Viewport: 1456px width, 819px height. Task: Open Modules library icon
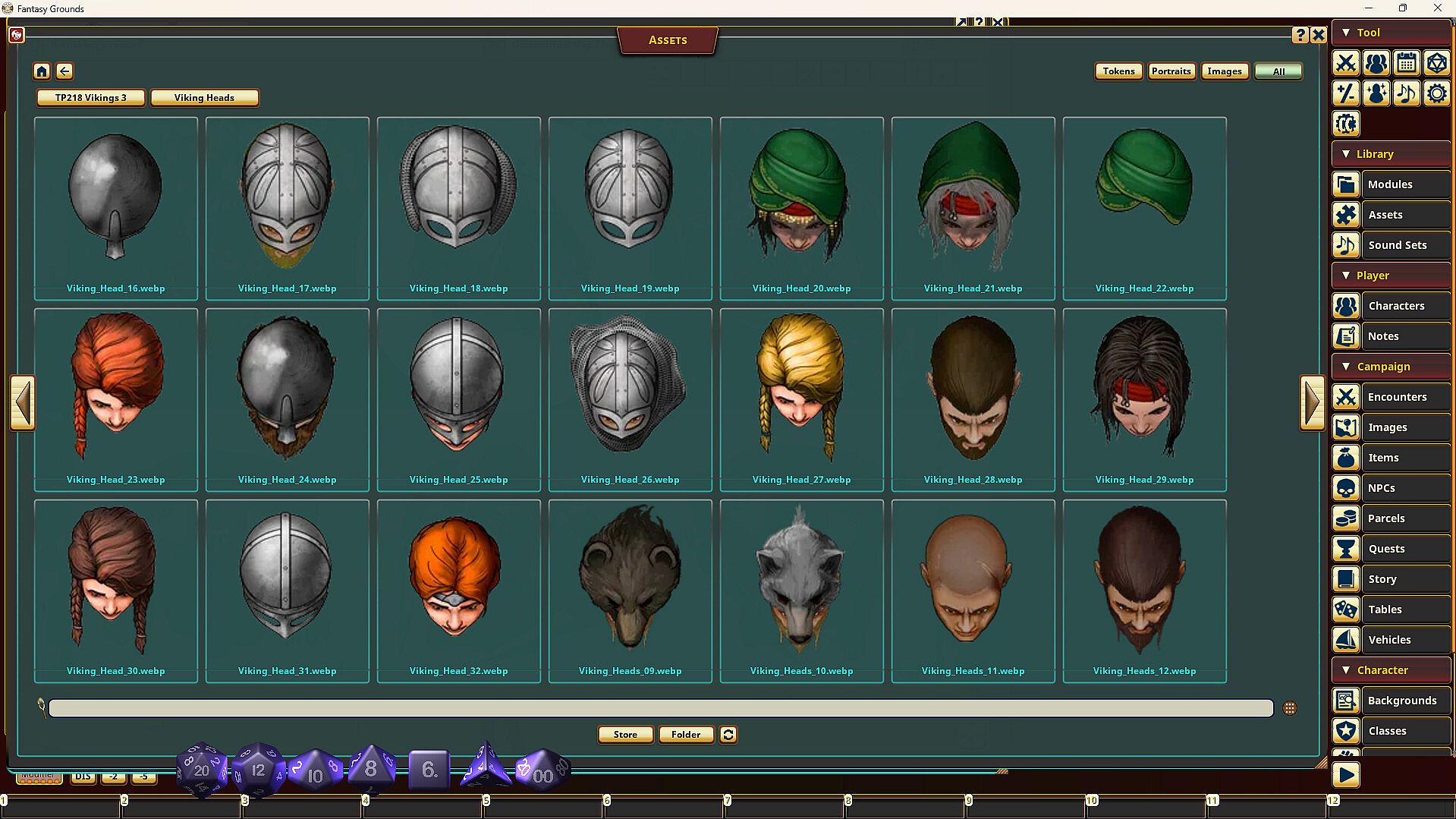pos(1346,184)
